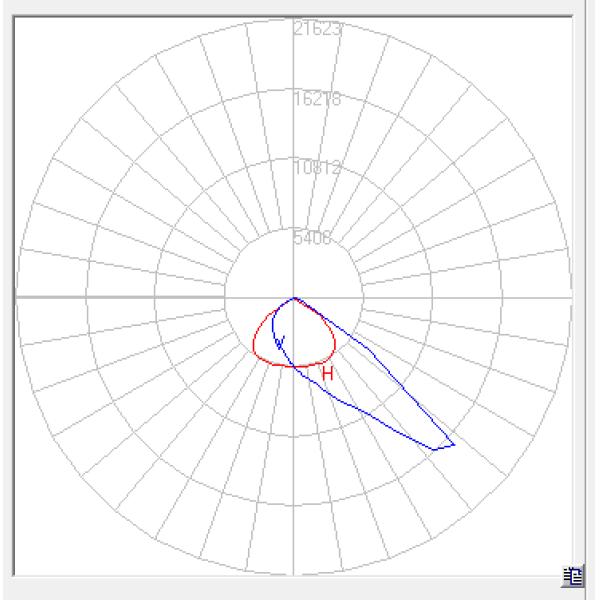The height and width of the screenshot is (600, 600).
Task: Click the top end of the vertical axis
Action: (x=293, y=22)
